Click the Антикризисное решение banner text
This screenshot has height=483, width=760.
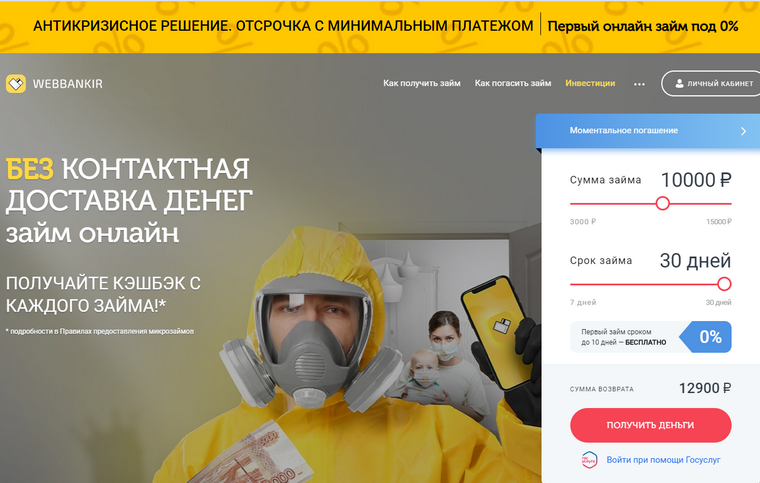283,26
